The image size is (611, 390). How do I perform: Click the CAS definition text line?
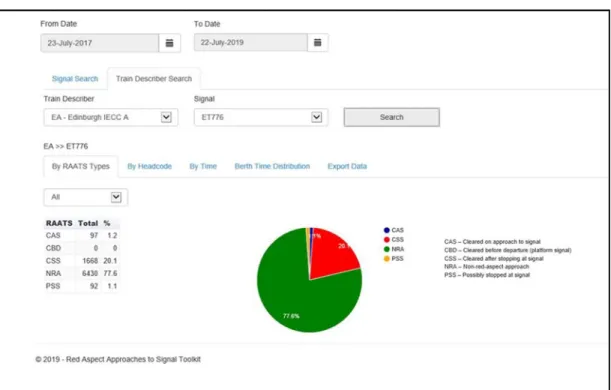click(492, 242)
